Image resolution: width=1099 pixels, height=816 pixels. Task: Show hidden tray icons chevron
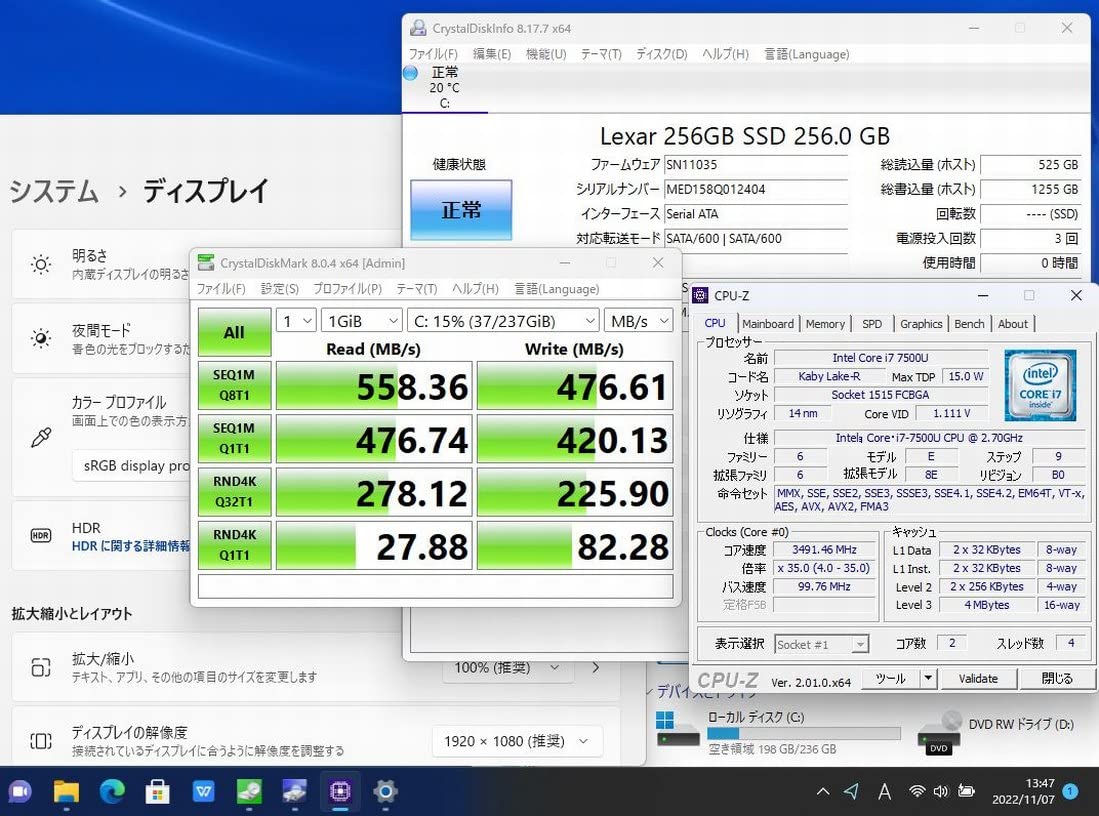(823, 792)
